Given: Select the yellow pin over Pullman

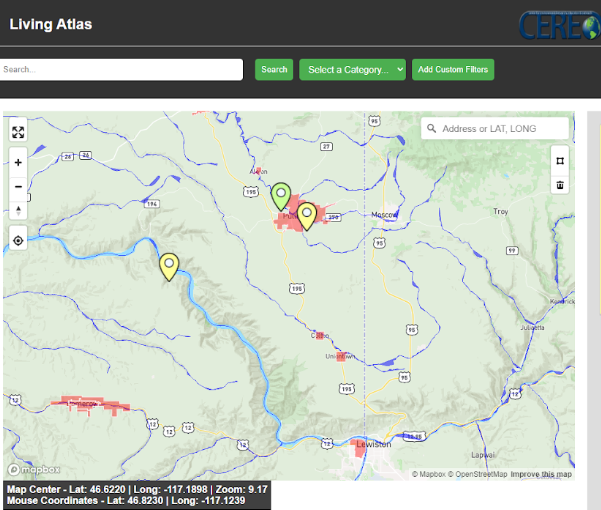Looking at the screenshot, I should coord(307,216).
